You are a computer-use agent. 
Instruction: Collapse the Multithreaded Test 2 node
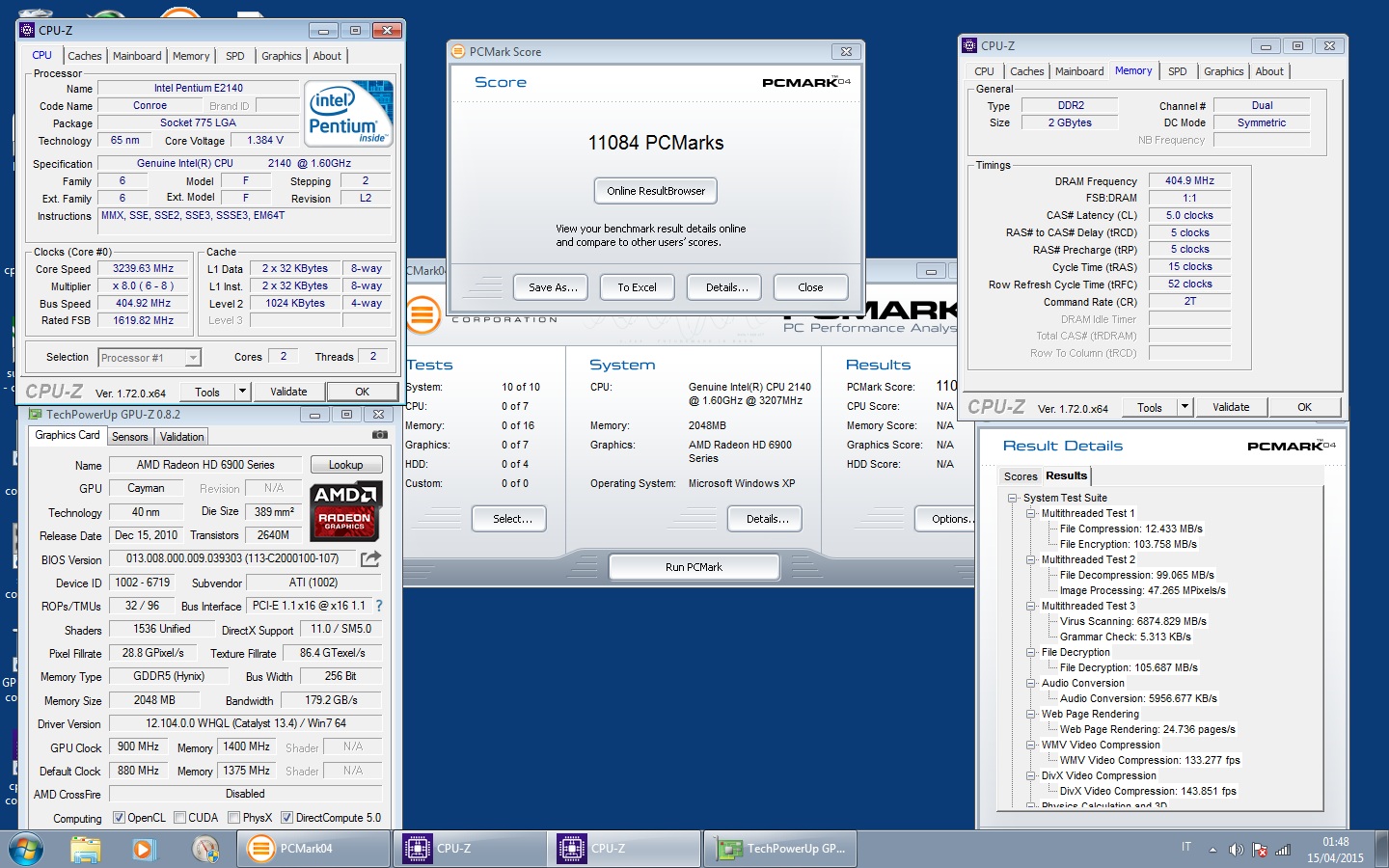[x=1031, y=559]
